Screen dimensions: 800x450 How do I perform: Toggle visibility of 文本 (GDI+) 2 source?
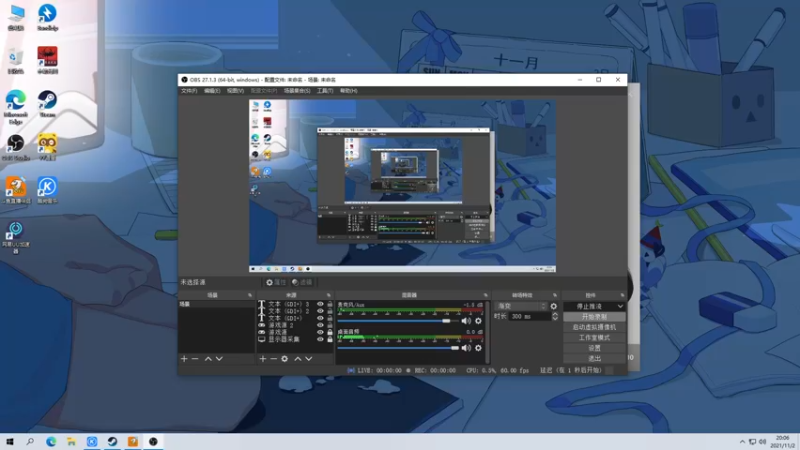pyautogui.click(x=320, y=311)
